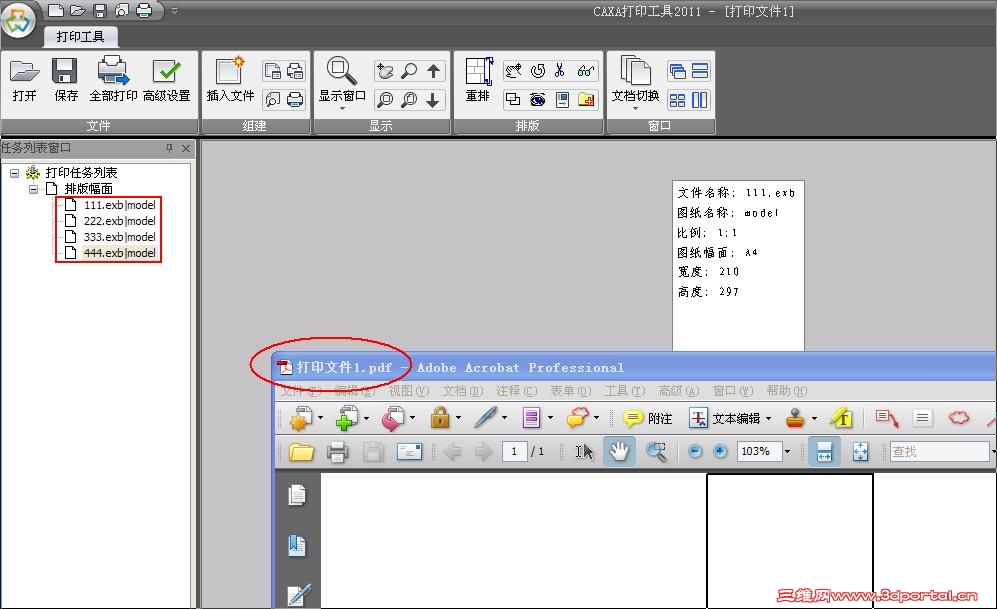The image size is (997, 609).
Task: Click the Acrobat 查找 search field
Action: point(939,451)
